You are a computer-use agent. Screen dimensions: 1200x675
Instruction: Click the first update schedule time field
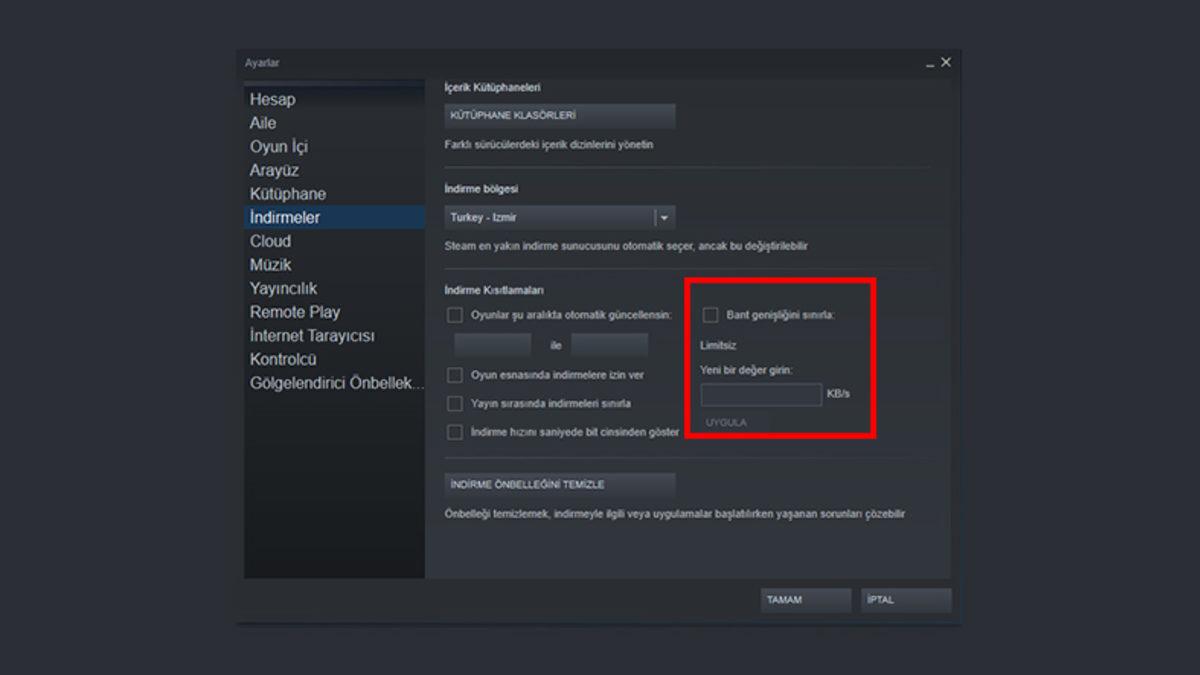[x=492, y=343]
